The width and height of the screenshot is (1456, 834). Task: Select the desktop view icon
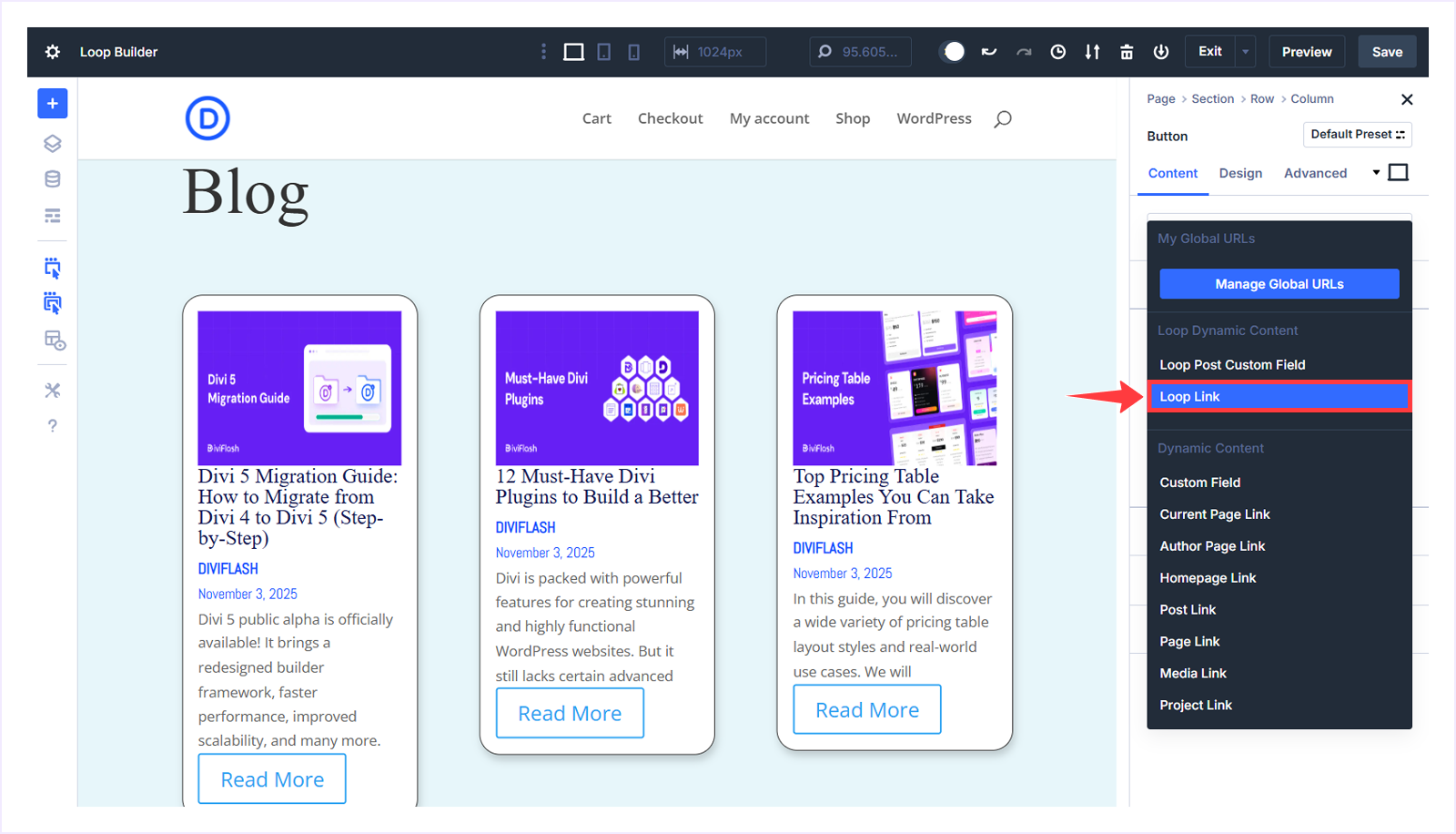point(573,52)
